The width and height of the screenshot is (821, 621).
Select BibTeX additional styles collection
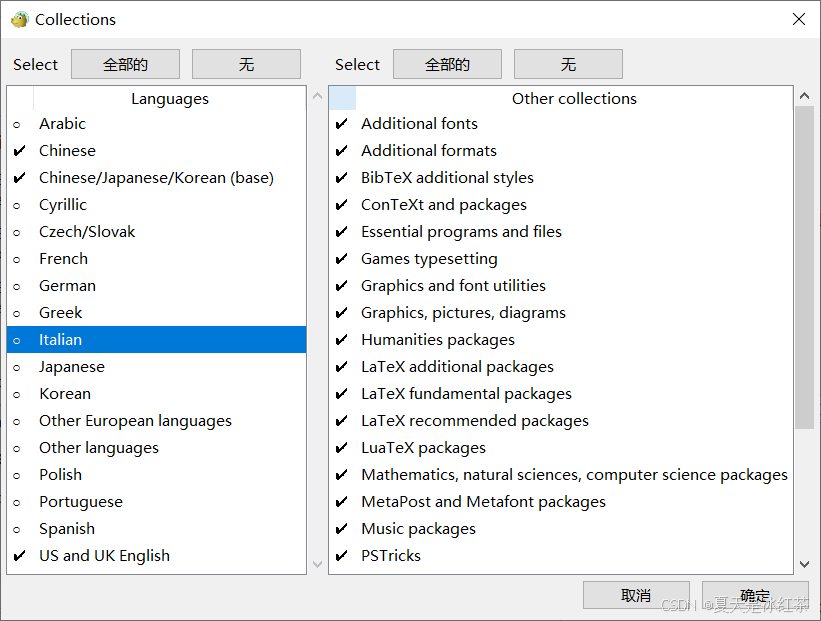pos(561,178)
